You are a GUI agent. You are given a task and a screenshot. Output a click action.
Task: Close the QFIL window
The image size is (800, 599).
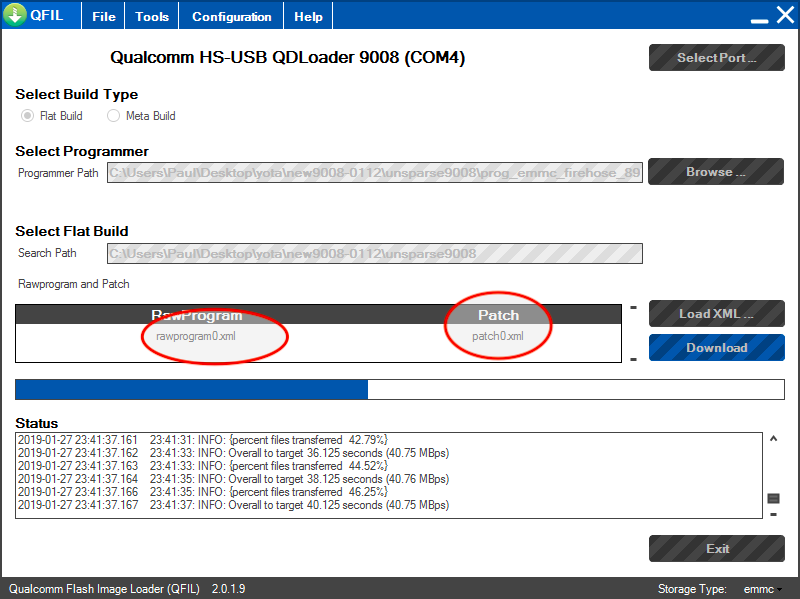pos(785,15)
